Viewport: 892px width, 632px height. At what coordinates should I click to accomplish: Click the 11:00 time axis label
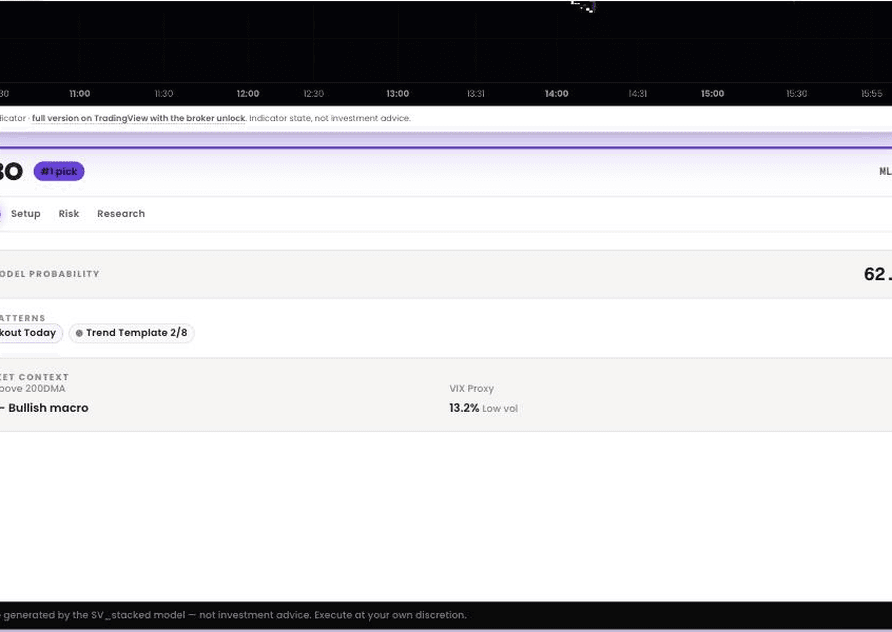tap(80, 93)
